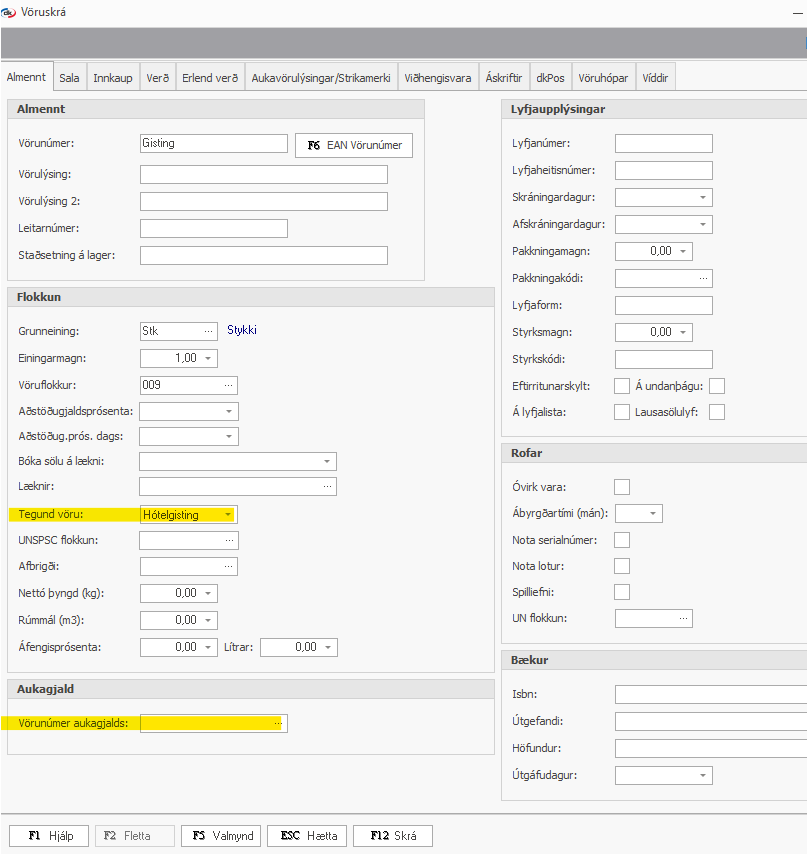Open the Aukavörulýsingar/Strikamerki tab

pyautogui.click(x=321, y=78)
